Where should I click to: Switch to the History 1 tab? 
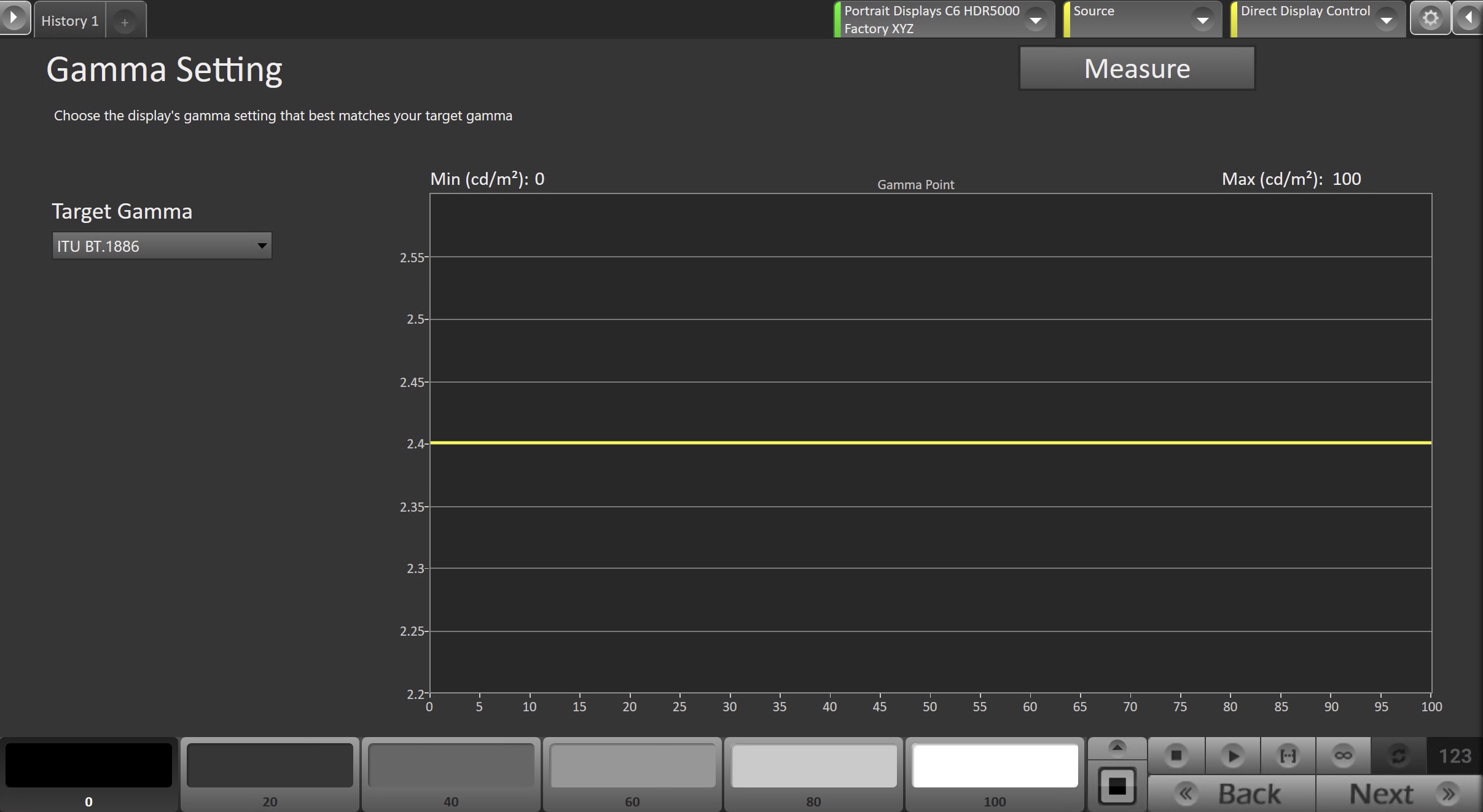click(70, 21)
